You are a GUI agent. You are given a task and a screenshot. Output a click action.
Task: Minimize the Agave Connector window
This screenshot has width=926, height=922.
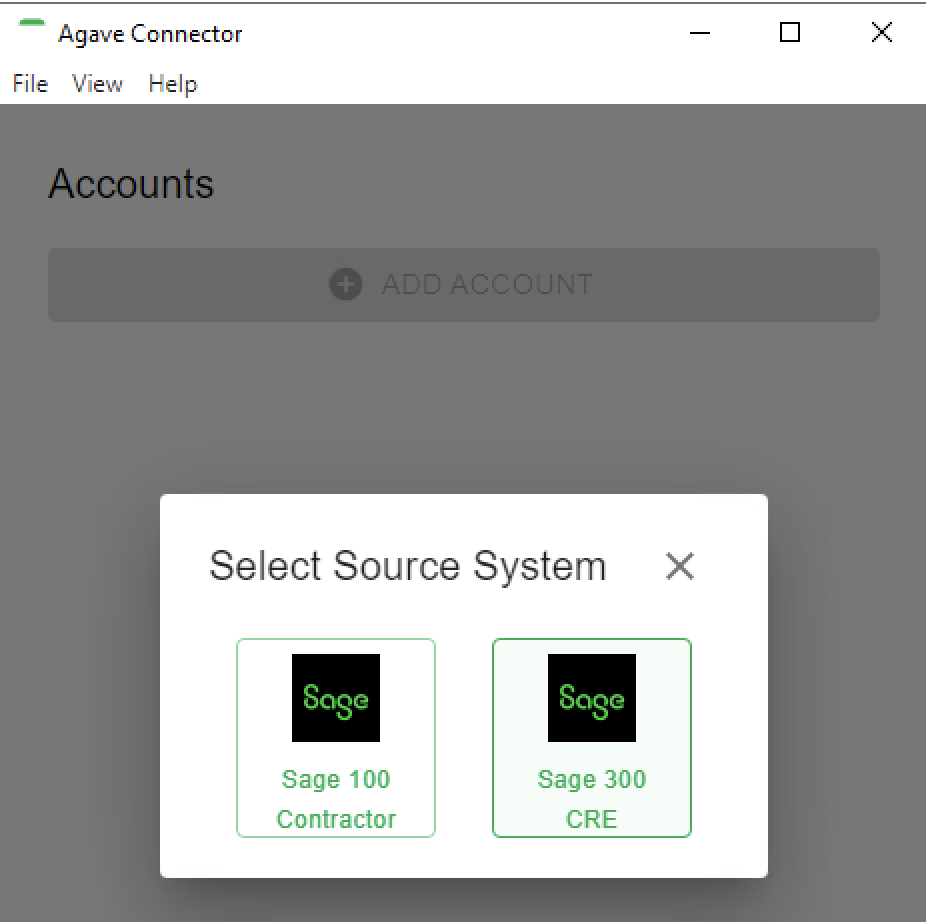tap(700, 32)
